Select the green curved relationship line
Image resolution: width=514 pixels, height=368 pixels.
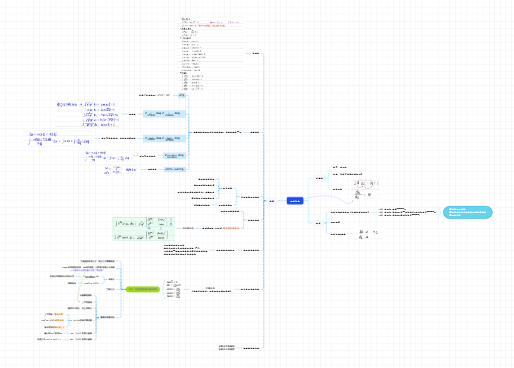coord(80,289)
